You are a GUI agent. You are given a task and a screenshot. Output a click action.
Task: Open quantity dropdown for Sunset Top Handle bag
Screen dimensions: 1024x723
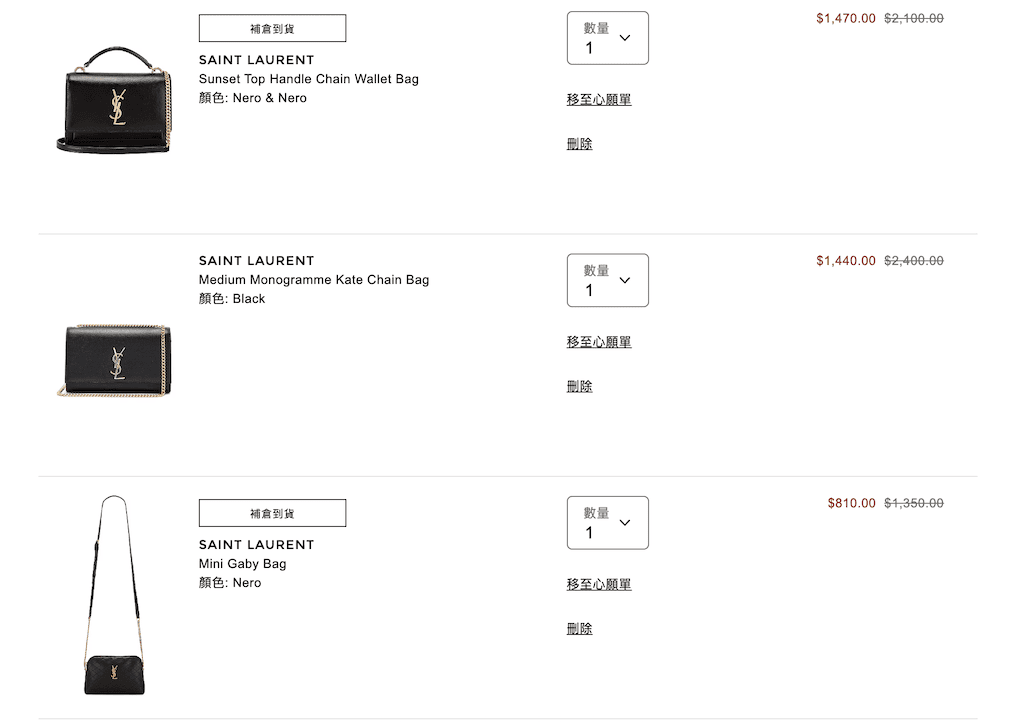pos(607,38)
